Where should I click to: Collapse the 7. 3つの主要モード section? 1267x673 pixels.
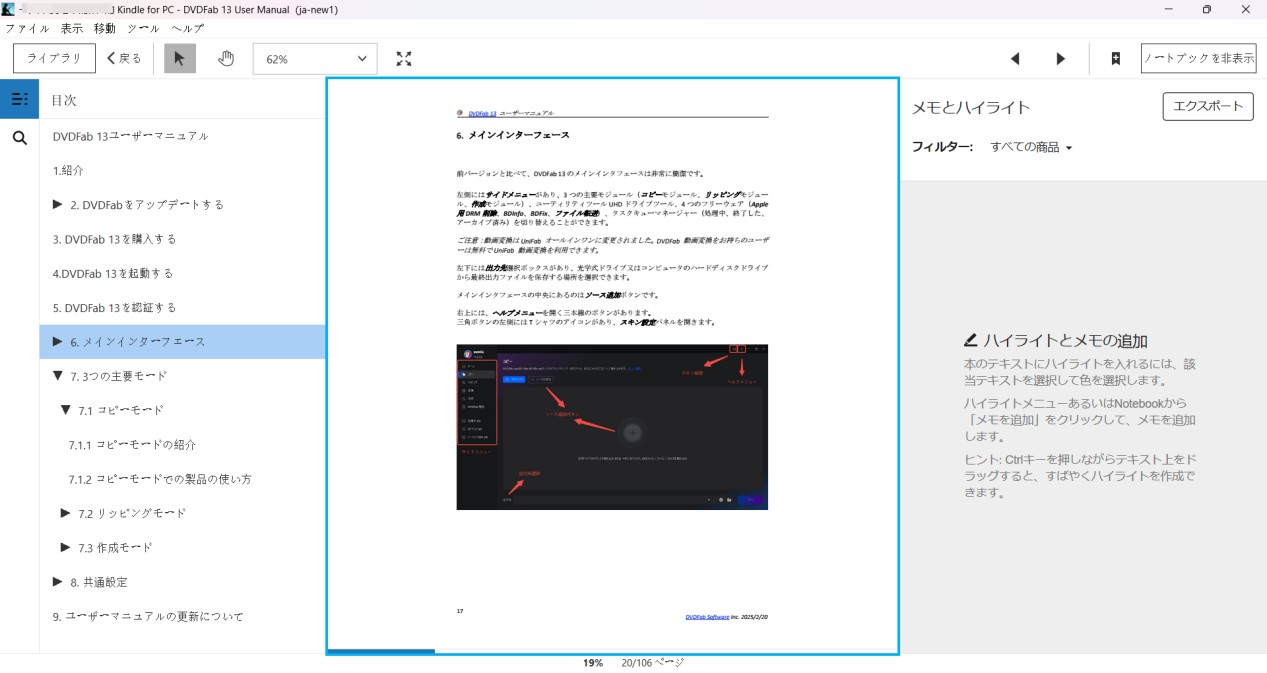point(57,376)
